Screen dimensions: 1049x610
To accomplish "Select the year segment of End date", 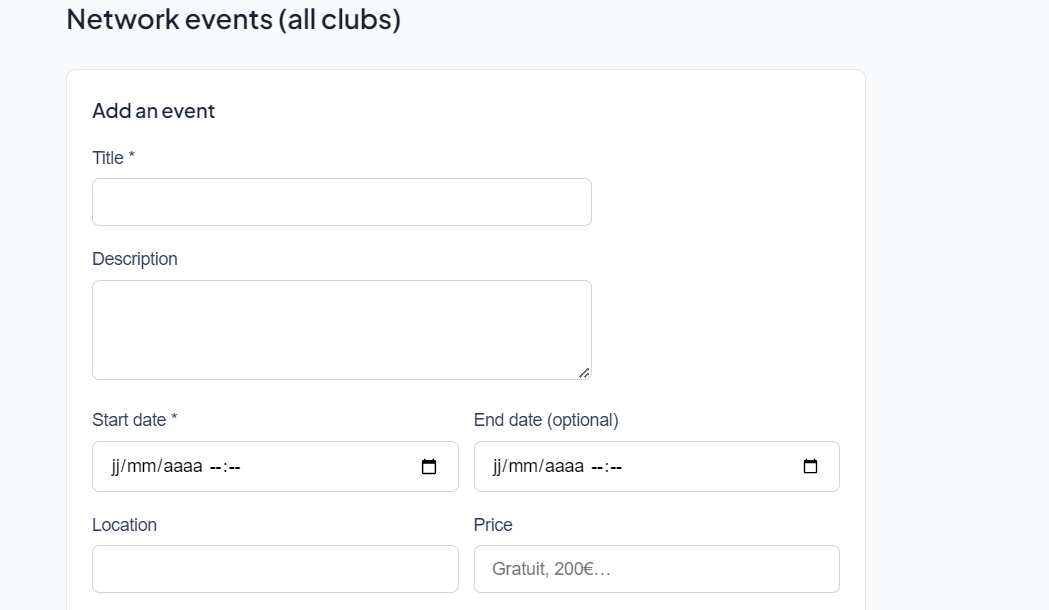I will point(564,467).
